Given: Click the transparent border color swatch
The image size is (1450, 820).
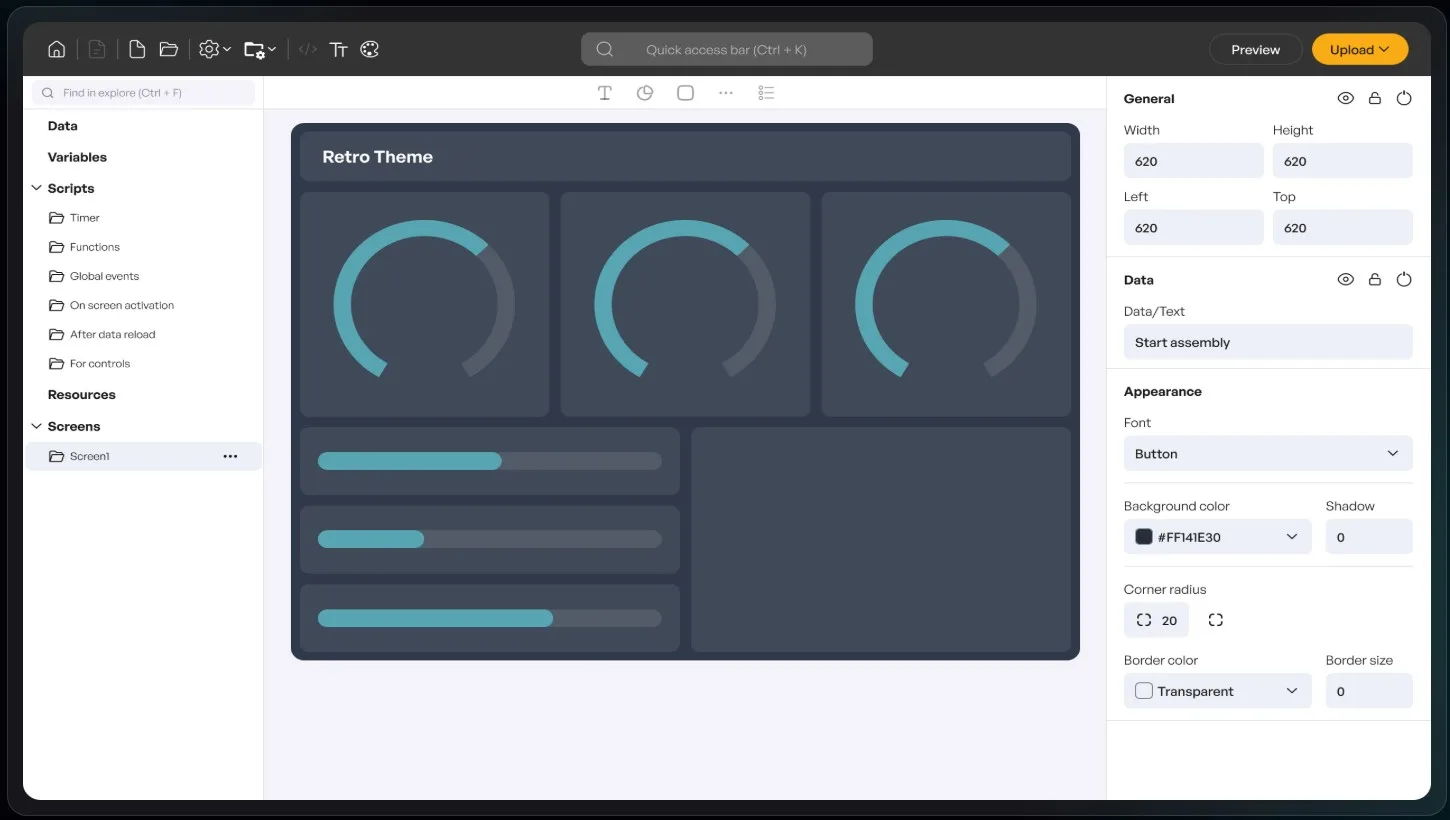Looking at the screenshot, I should [x=1144, y=691].
